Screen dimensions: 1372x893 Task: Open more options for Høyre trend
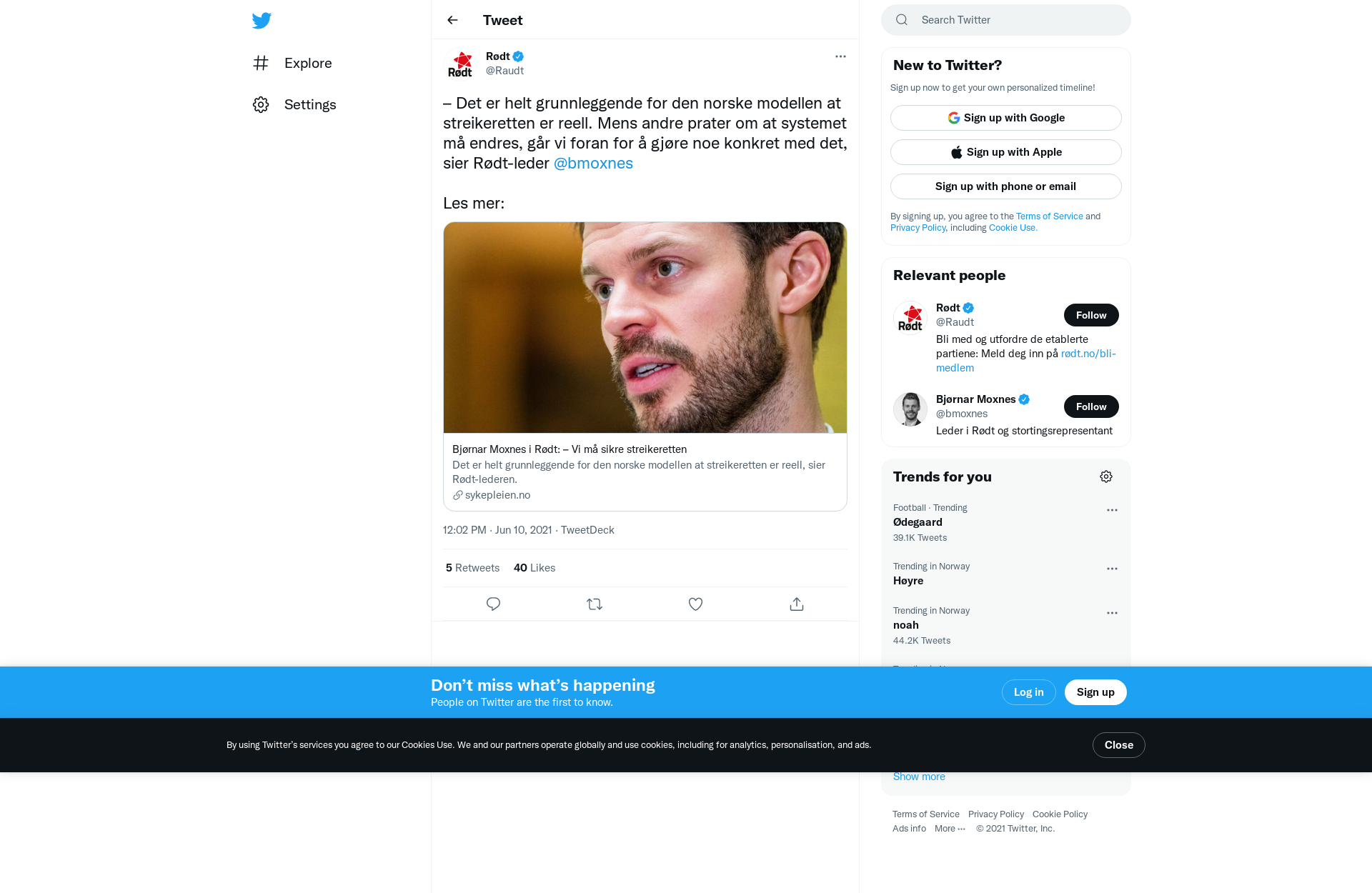pyautogui.click(x=1112, y=569)
